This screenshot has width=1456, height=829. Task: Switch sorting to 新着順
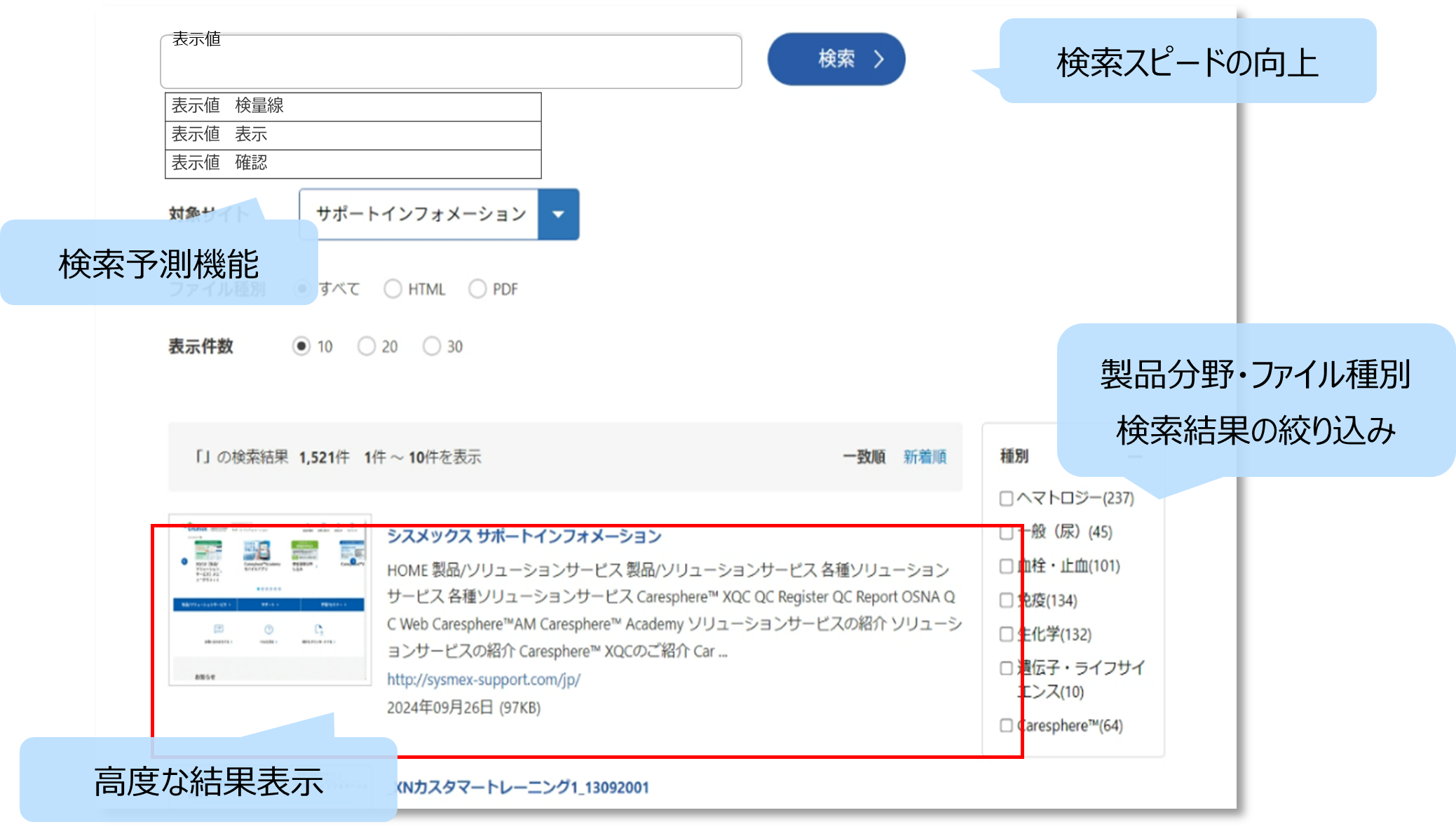(924, 456)
